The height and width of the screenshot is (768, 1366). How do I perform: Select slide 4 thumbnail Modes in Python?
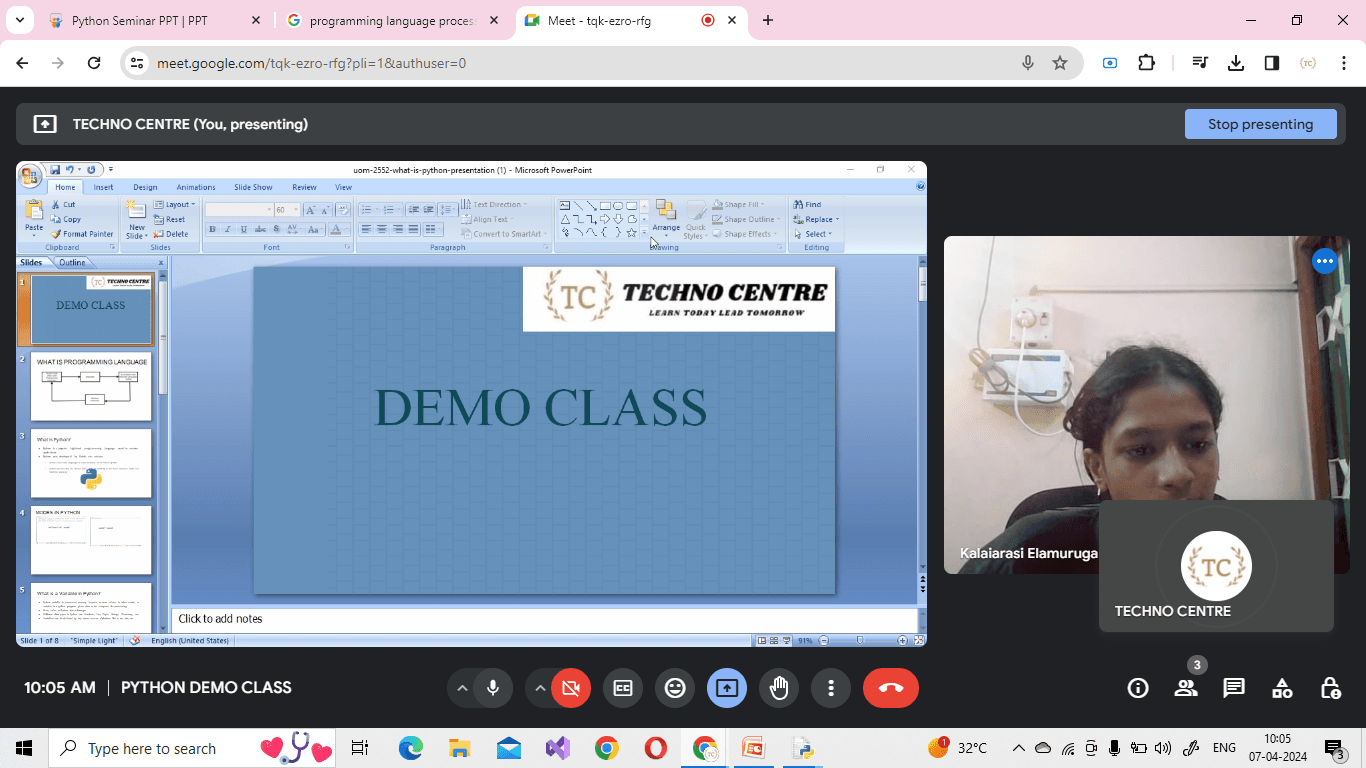tap(91, 540)
